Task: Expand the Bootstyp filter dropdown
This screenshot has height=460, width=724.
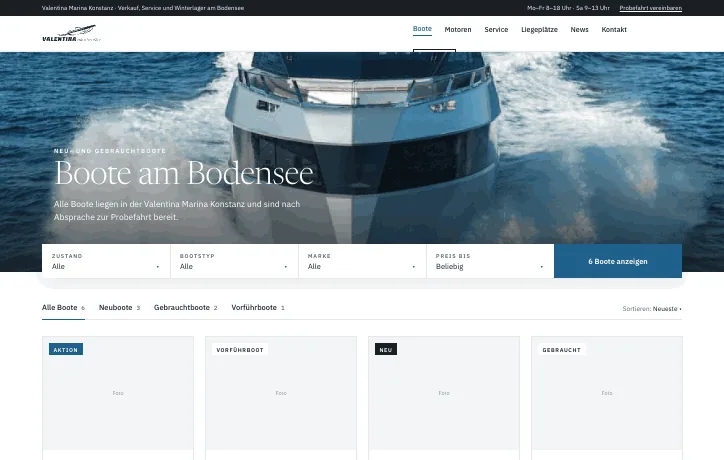Action: coord(234,261)
